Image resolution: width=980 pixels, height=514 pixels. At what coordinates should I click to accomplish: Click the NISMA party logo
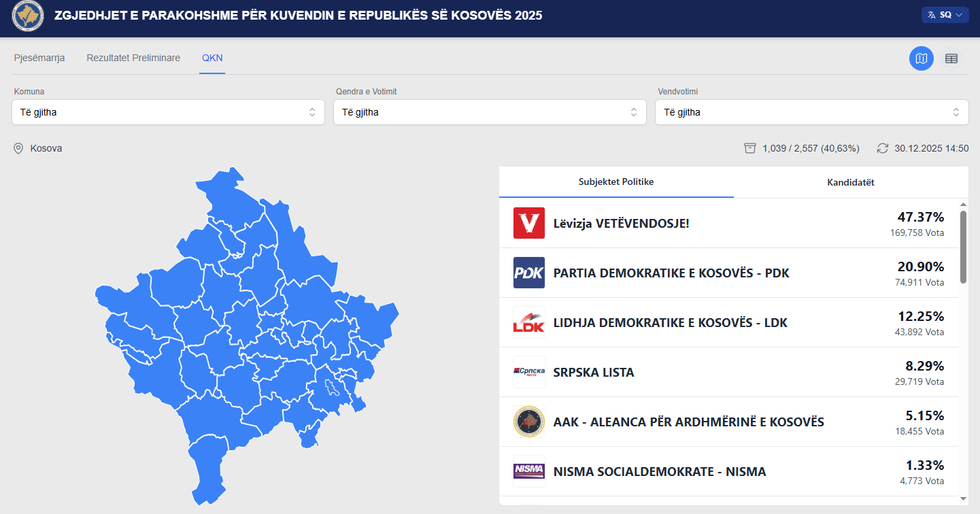pos(528,471)
